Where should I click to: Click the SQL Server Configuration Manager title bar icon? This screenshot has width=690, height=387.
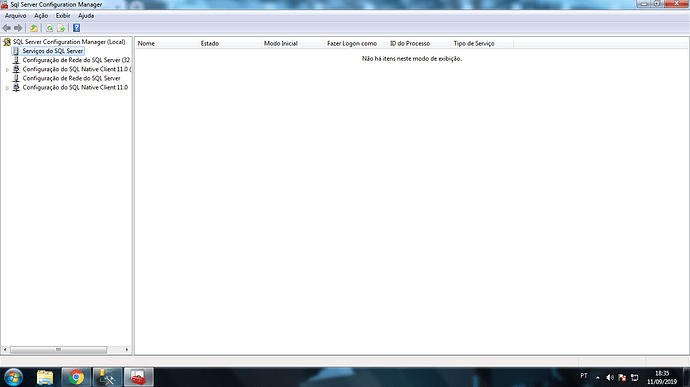pos(4,4)
